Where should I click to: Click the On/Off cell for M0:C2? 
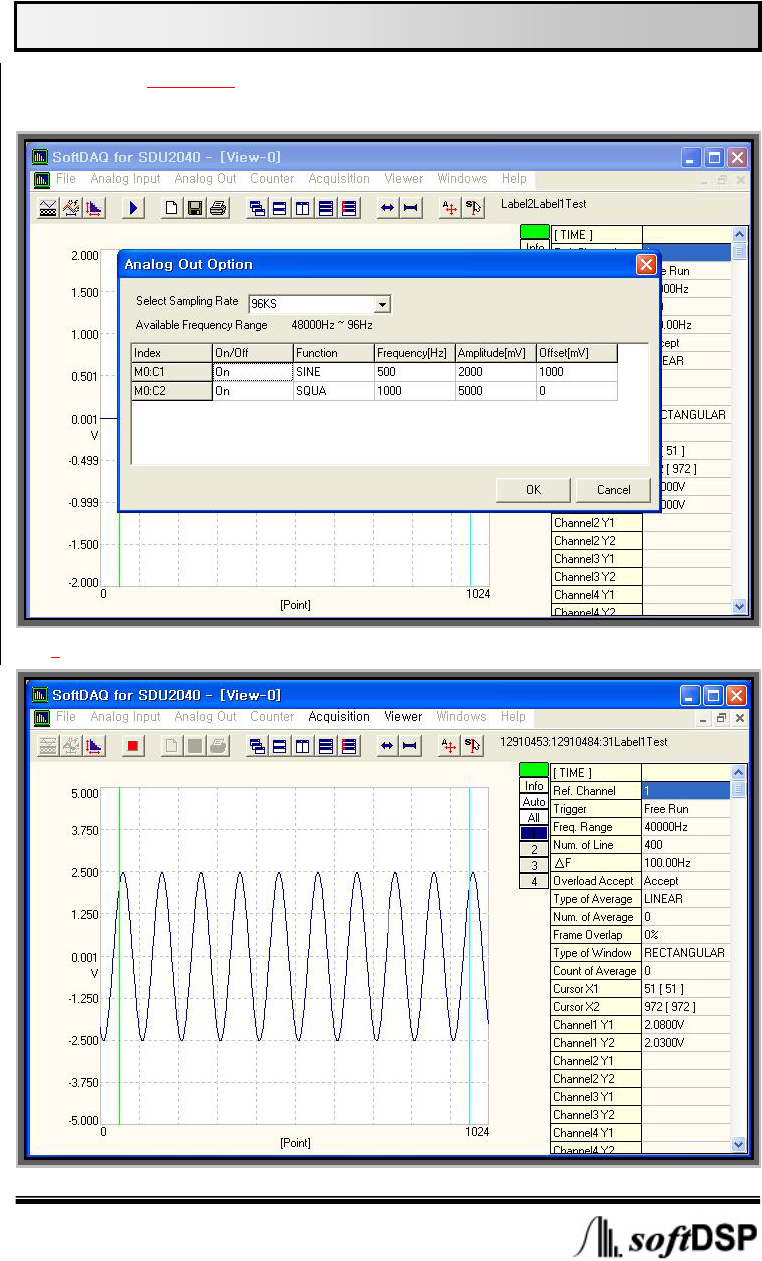click(252, 391)
